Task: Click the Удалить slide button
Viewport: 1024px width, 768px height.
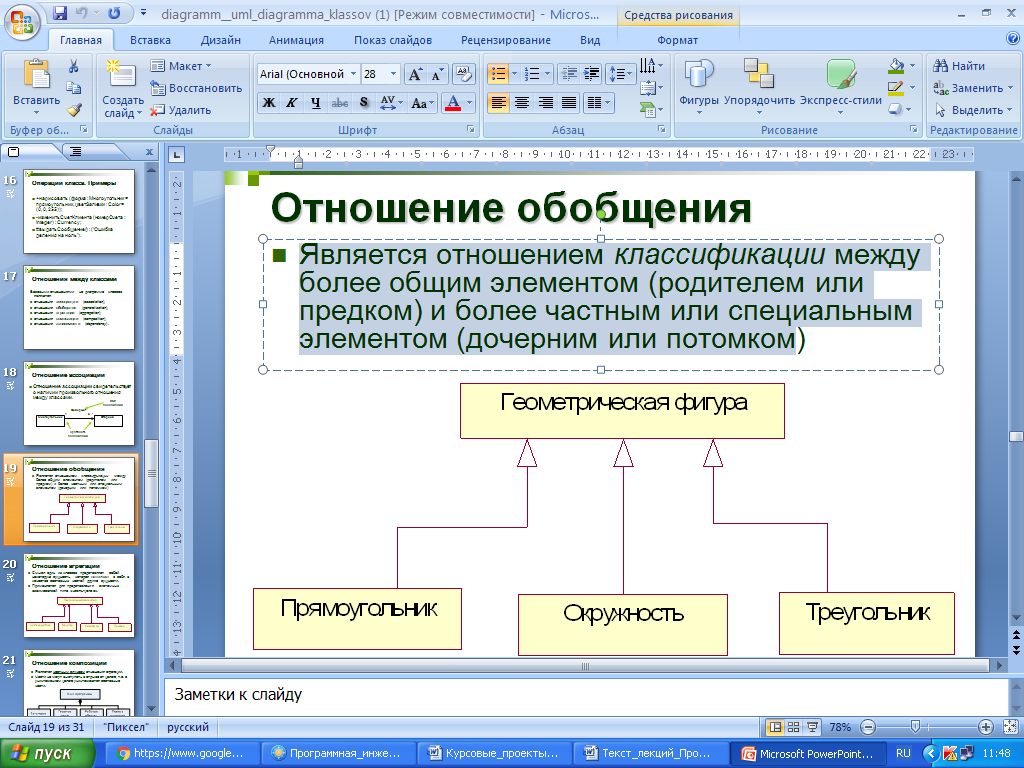Action: click(x=181, y=110)
